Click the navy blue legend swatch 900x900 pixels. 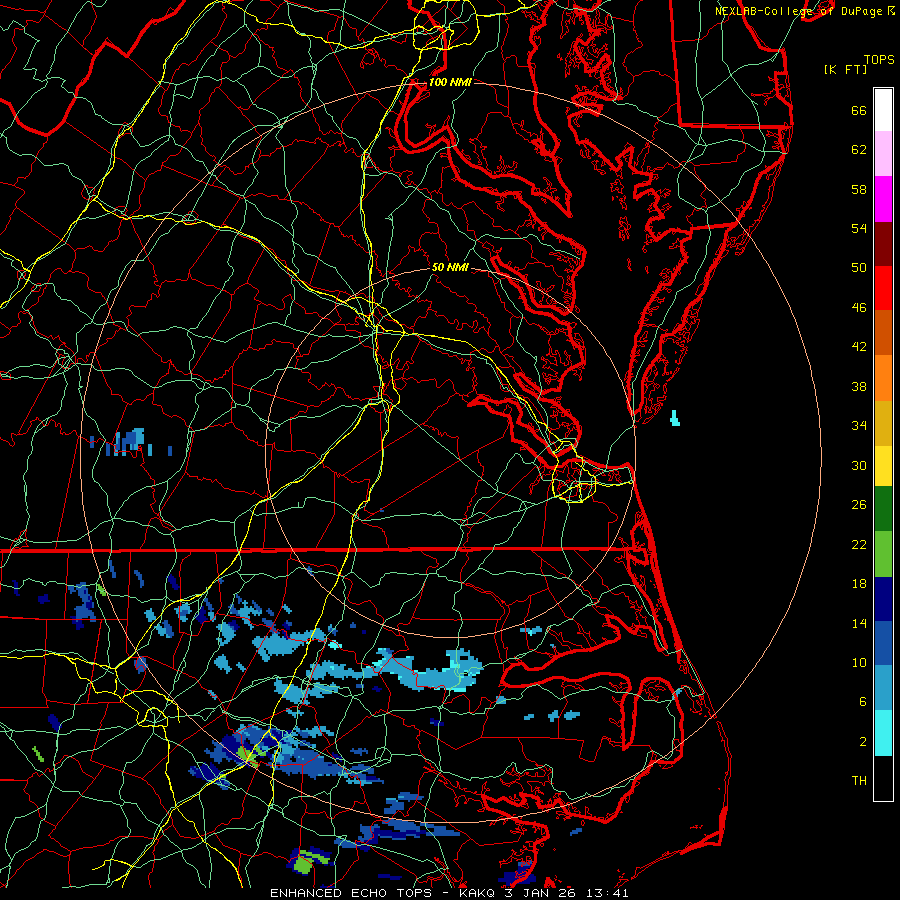(x=883, y=599)
